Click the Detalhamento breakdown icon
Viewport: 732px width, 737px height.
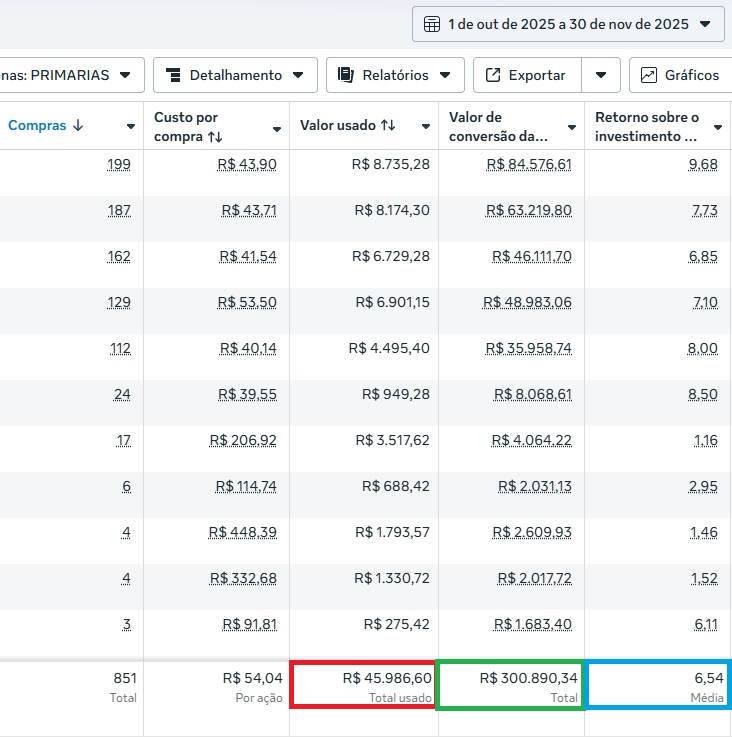[x=173, y=75]
